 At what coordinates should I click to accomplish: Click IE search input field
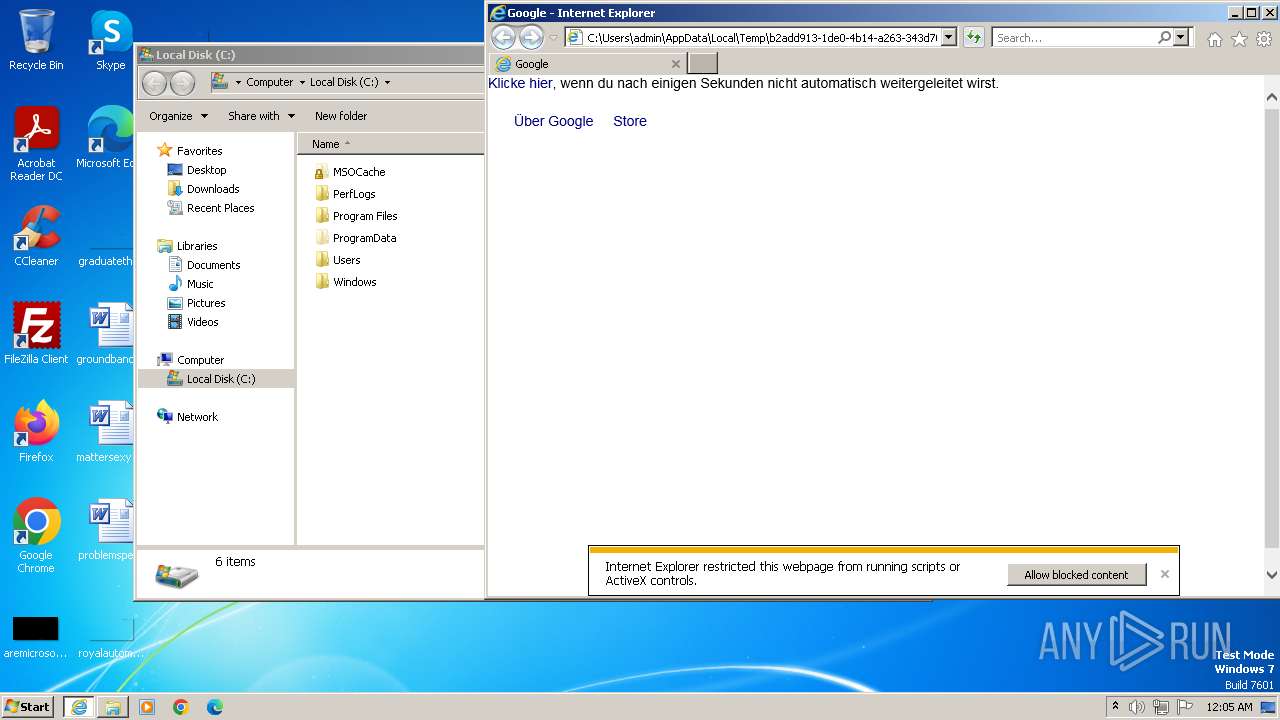[1074, 38]
